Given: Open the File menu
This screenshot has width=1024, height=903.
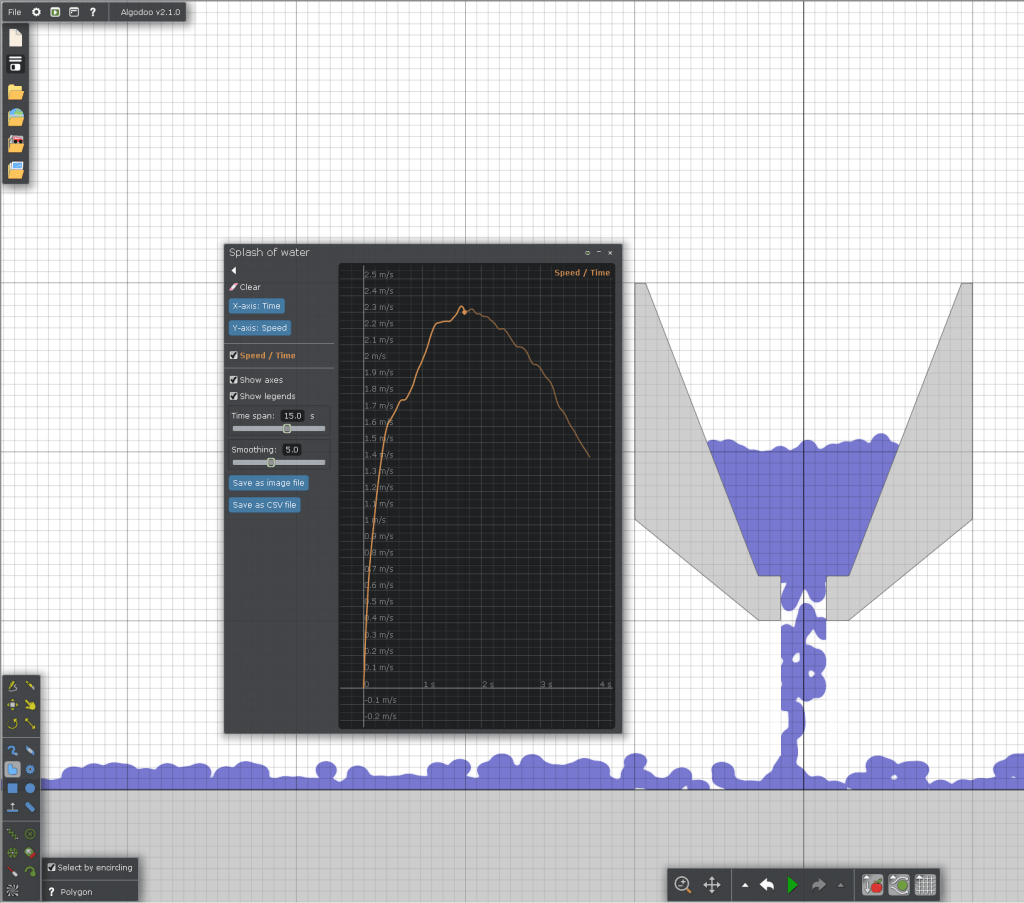Looking at the screenshot, I should (14, 12).
